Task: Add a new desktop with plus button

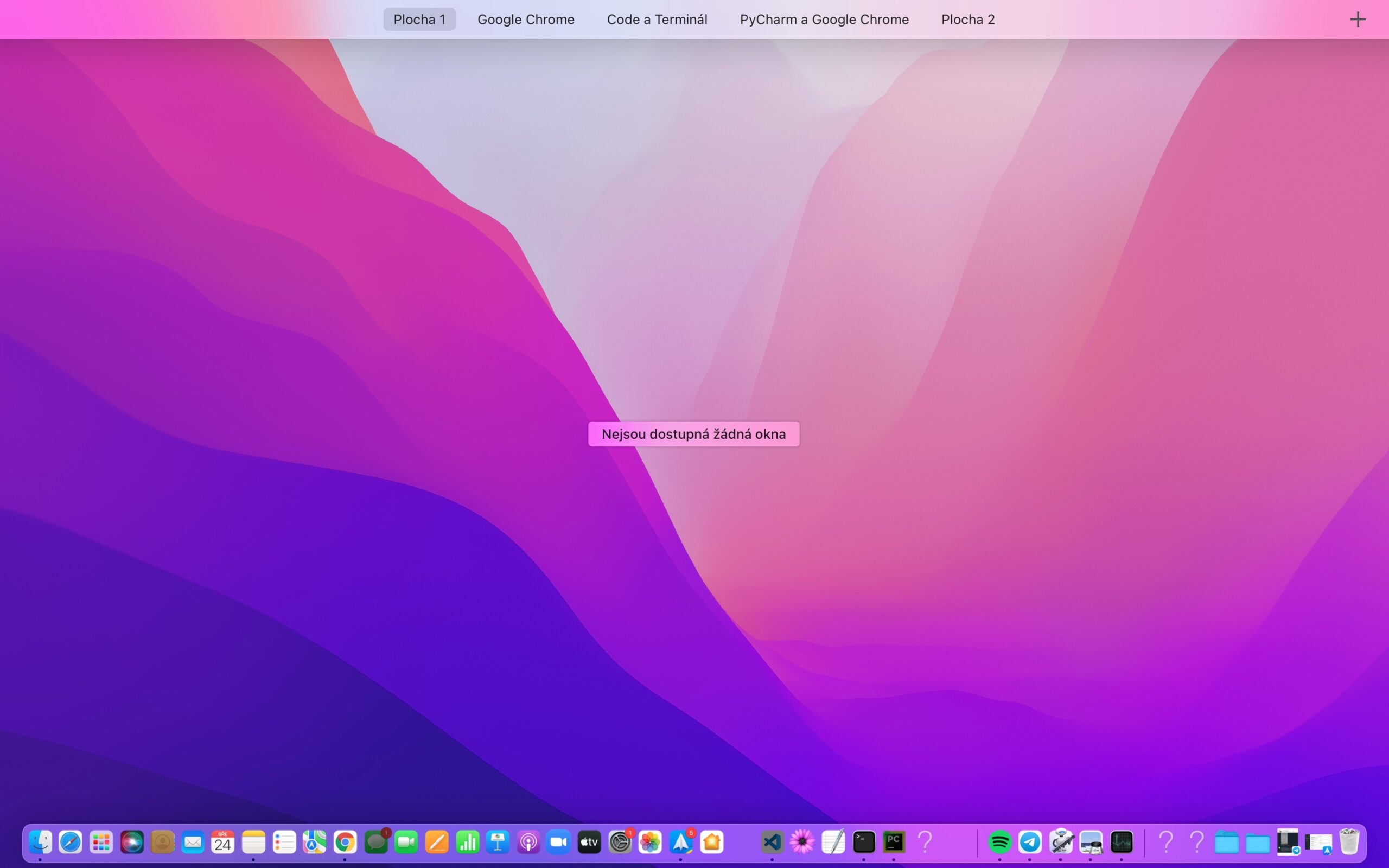Action: (1358, 20)
